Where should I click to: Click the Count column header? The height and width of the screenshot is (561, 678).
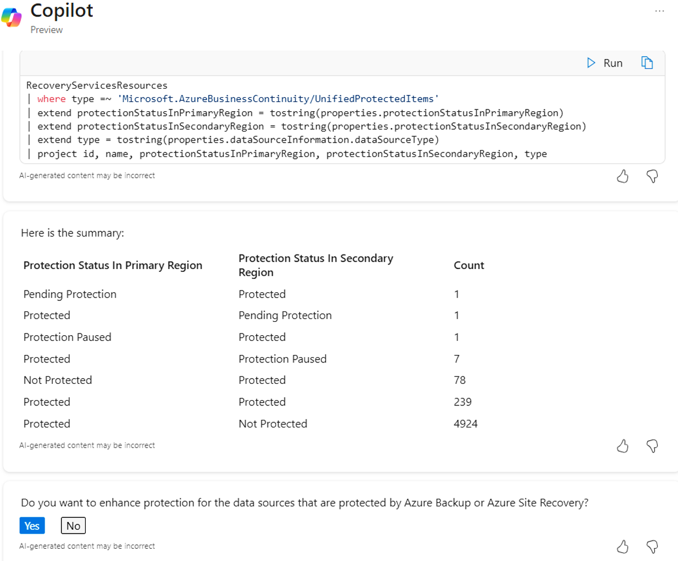coord(469,265)
